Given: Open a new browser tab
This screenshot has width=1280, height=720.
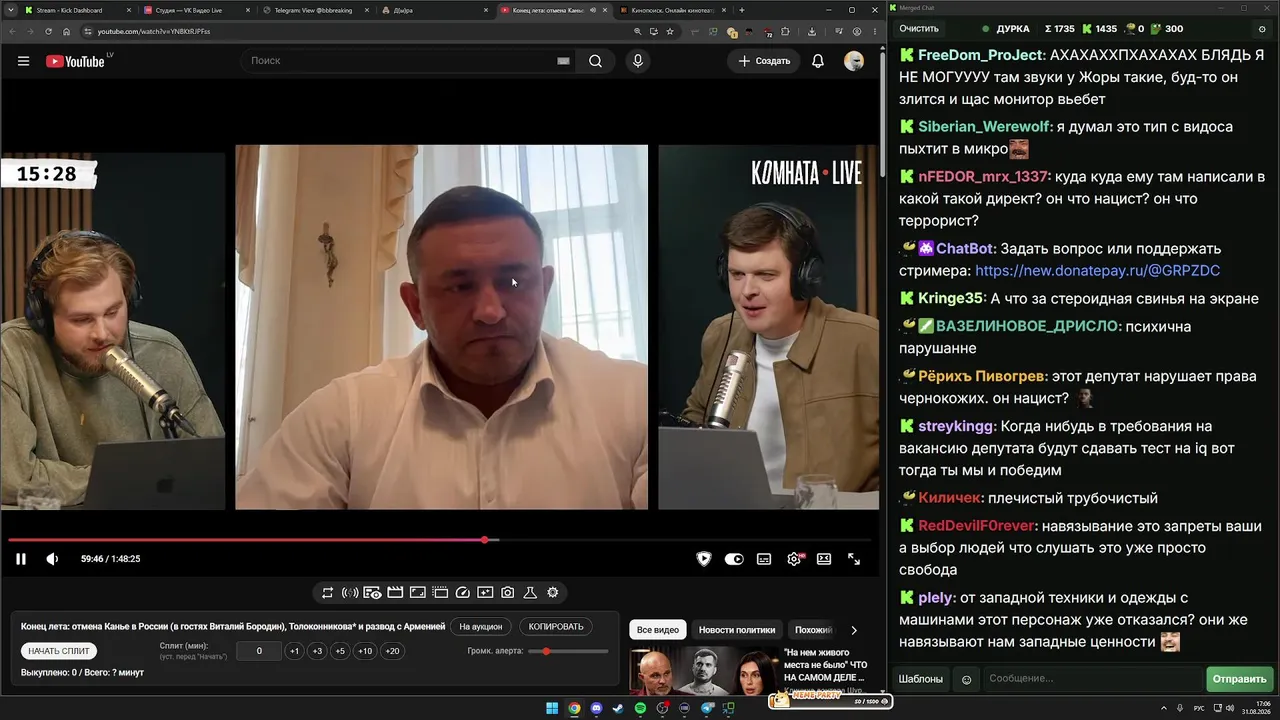Looking at the screenshot, I should (x=741, y=10).
